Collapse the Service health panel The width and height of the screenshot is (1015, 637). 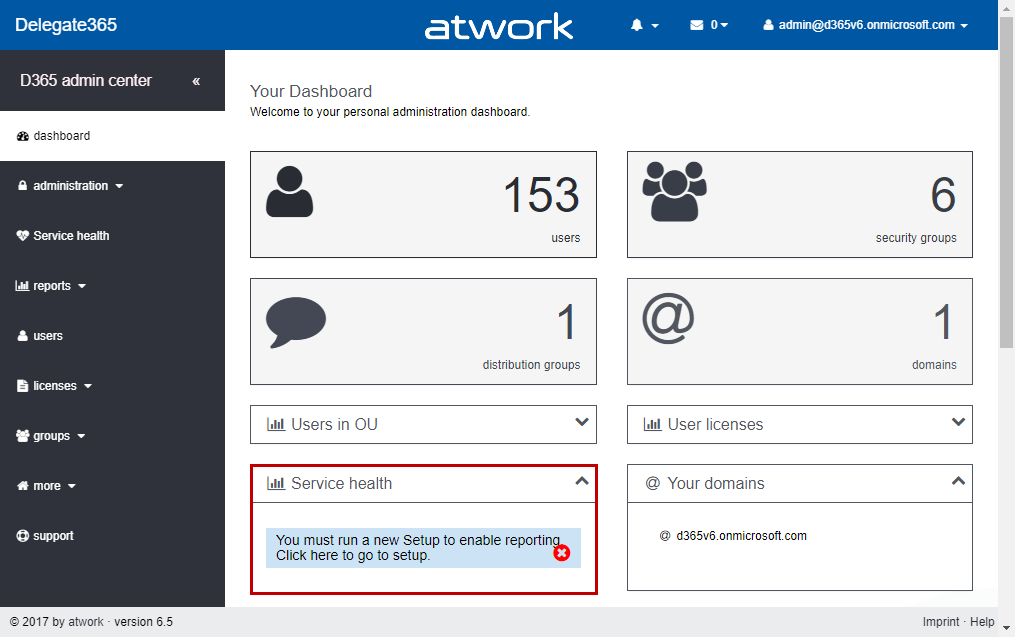coord(582,482)
